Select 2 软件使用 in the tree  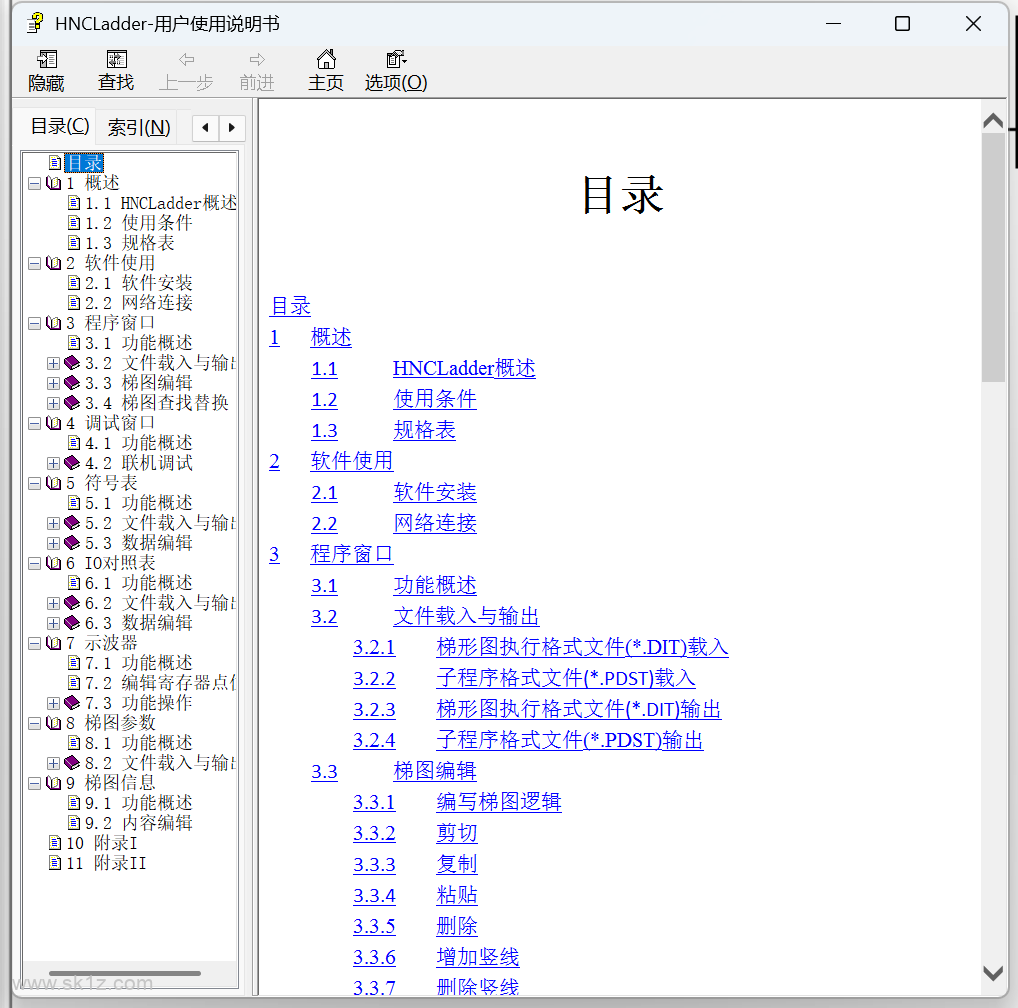(x=110, y=264)
